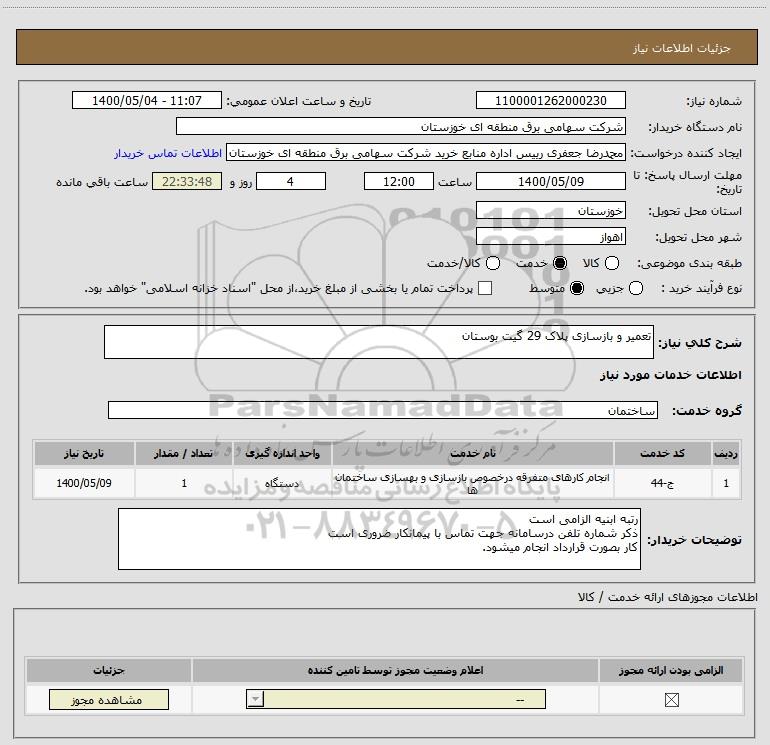The image size is (770, 745).
Task: Click the unit cell دستگاه
Action: [x=282, y=483]
